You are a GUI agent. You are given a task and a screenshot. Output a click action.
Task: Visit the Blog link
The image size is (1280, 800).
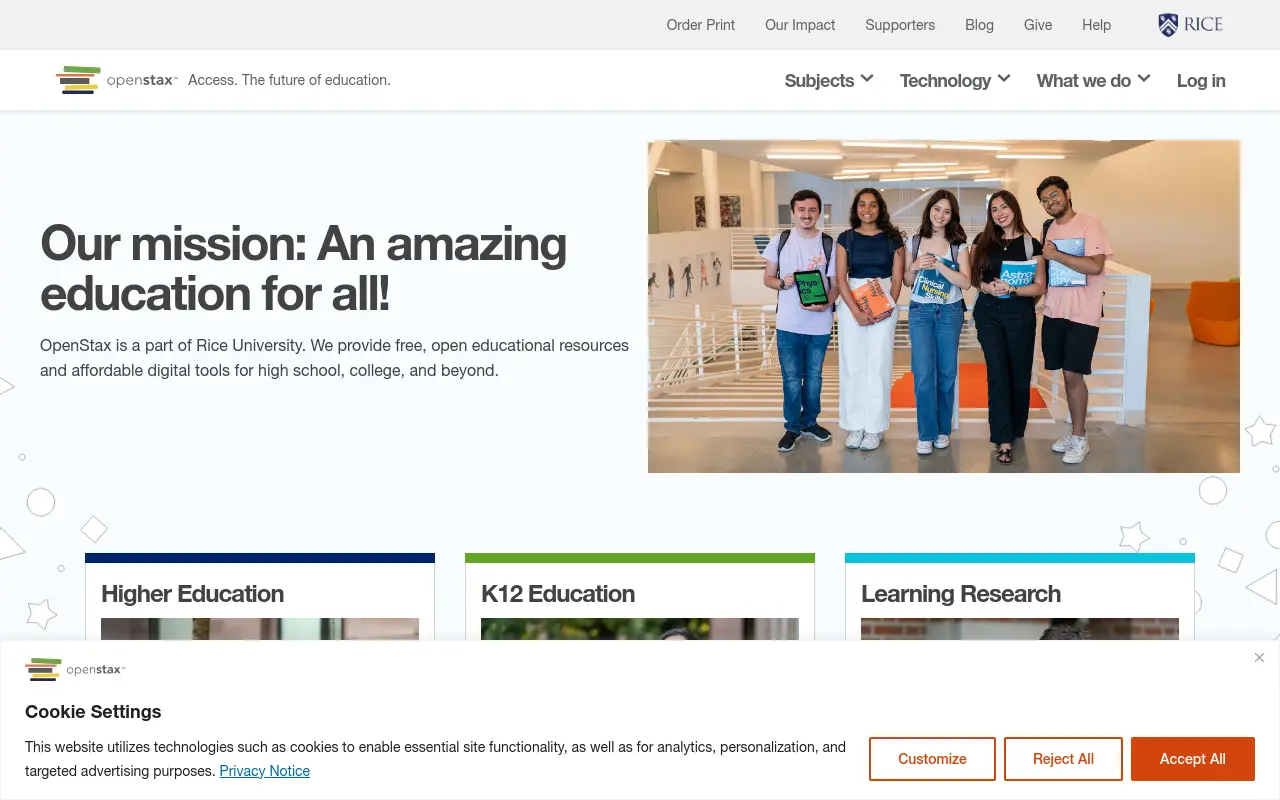point(979,25)
